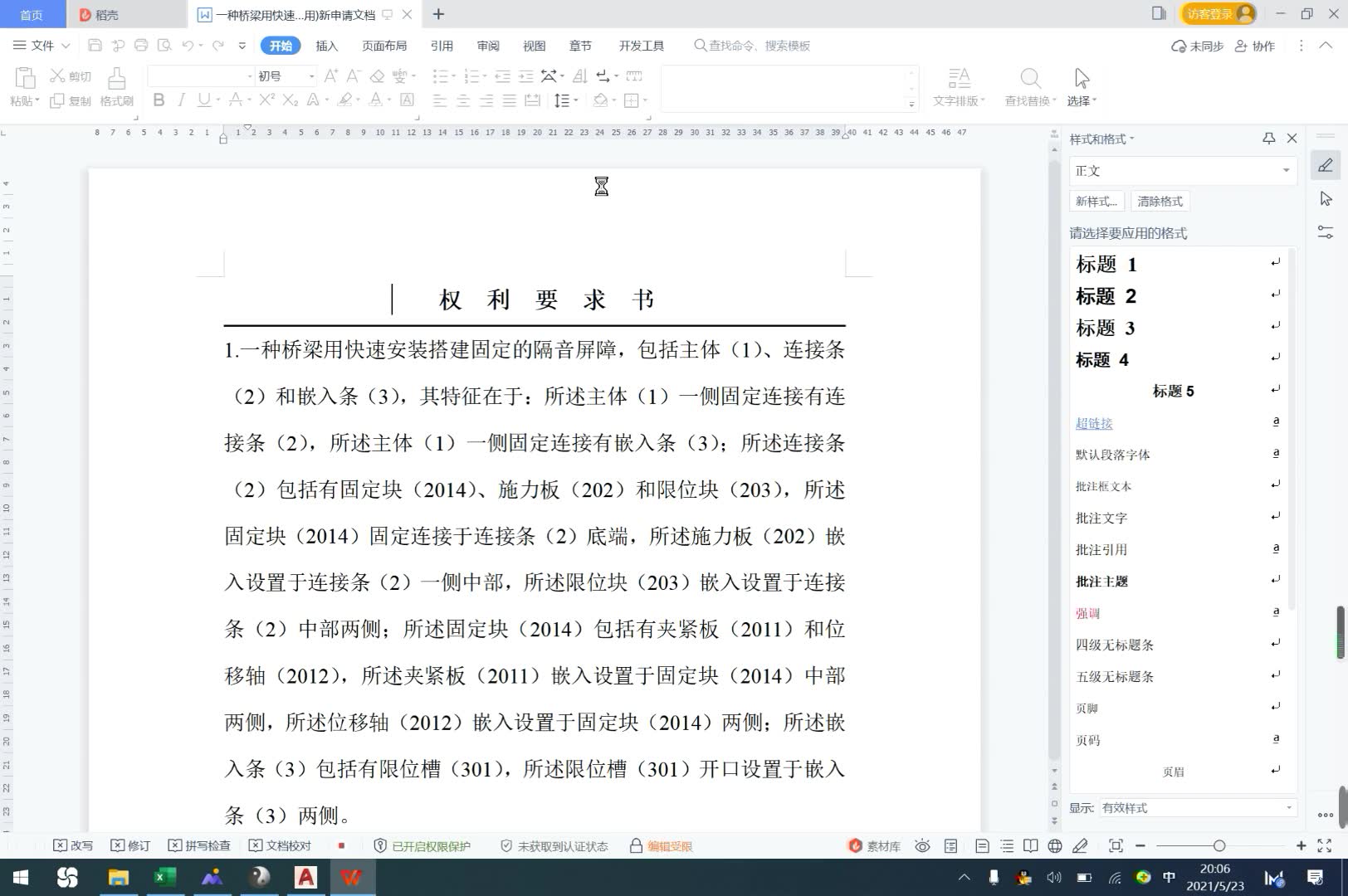Open the font name dropdown

click(249, 76)
